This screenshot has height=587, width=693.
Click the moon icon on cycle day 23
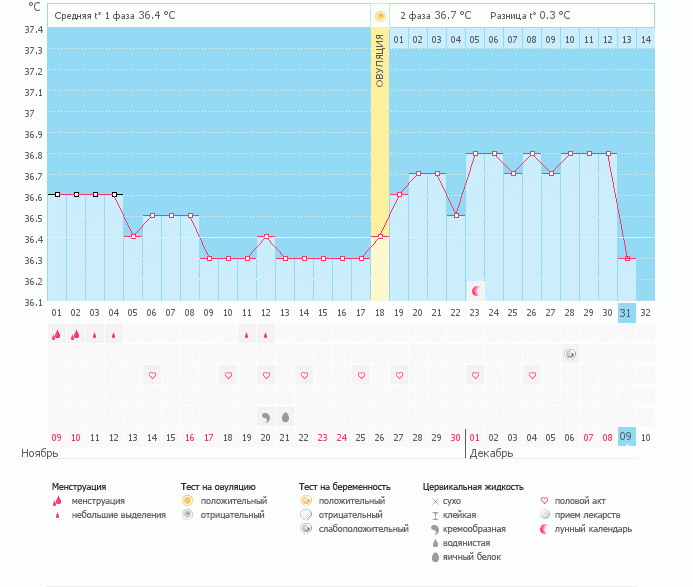click(x=476, y=291)
